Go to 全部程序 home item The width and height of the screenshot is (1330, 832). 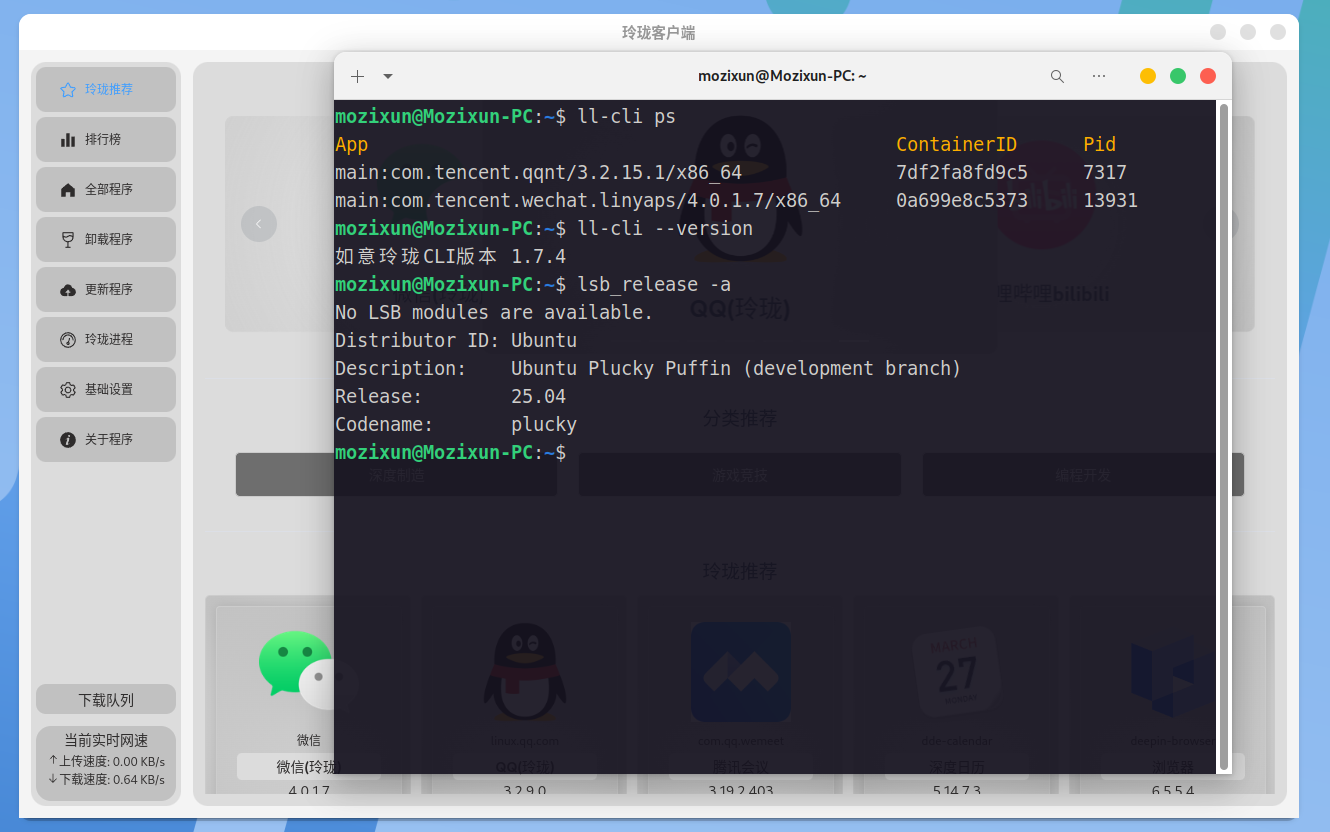click(x=106, y=189)
